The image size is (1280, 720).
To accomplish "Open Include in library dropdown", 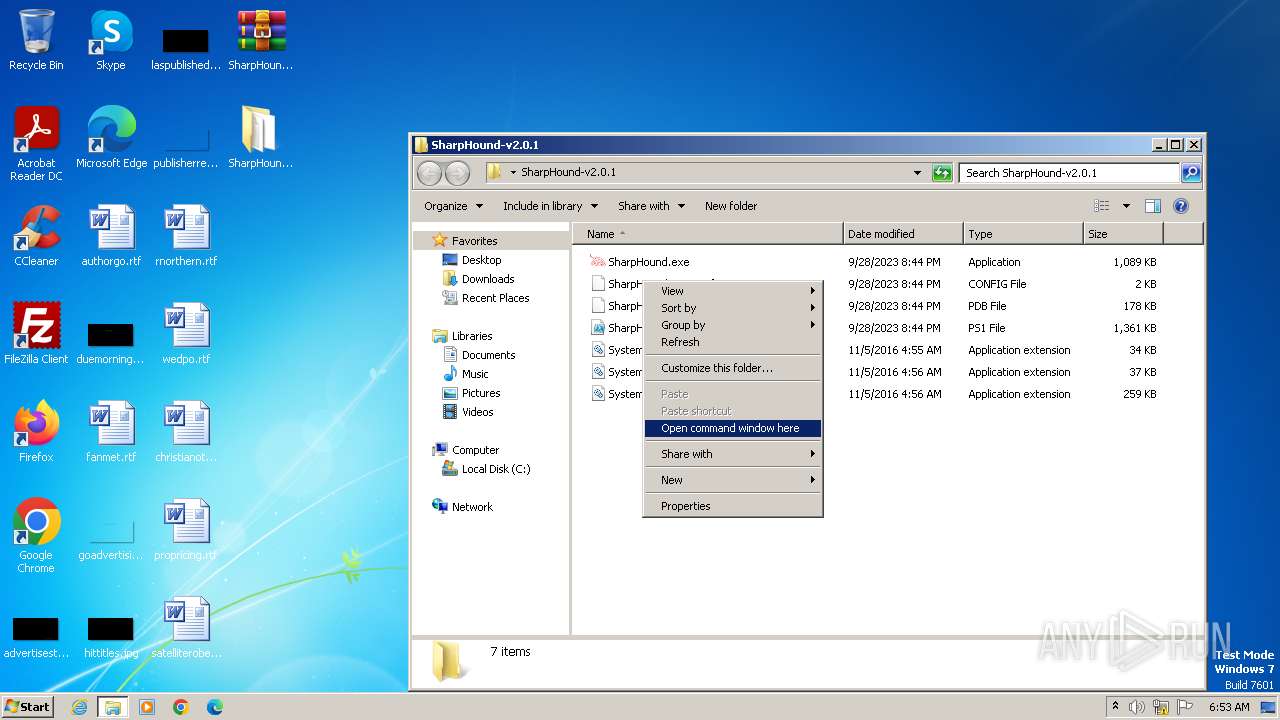I will [x=550, y=206].
